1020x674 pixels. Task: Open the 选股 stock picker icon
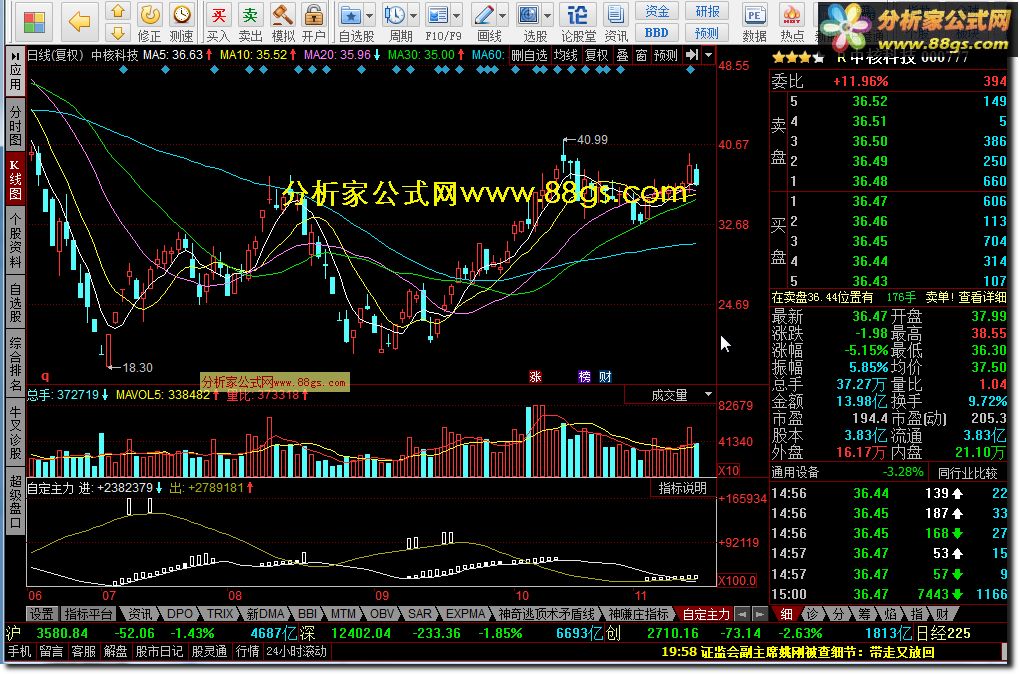click(528, 14)
